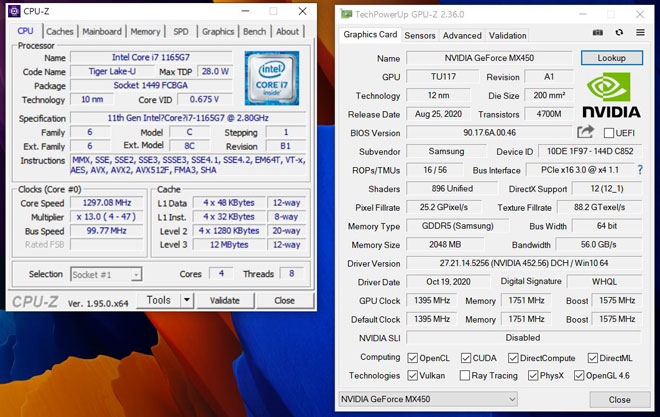Toggle the UEFI checkbox

point(609,133)
